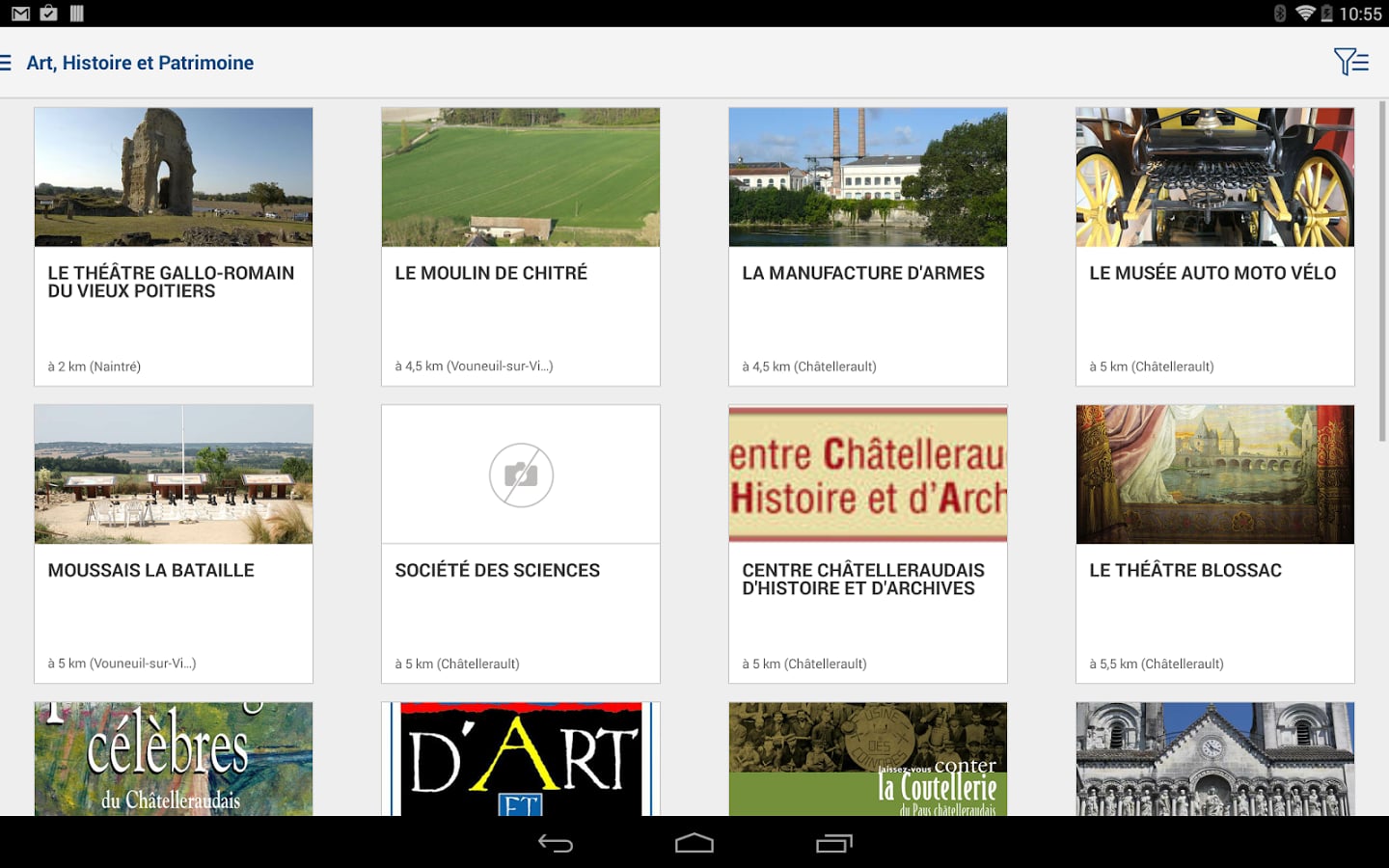Select 'CENTRE CHÂTELLERAUDAIS D'HISTOIRE ET D'ARCHIVES' title
The image size is (1389, 868).
(x=863, y=579)
